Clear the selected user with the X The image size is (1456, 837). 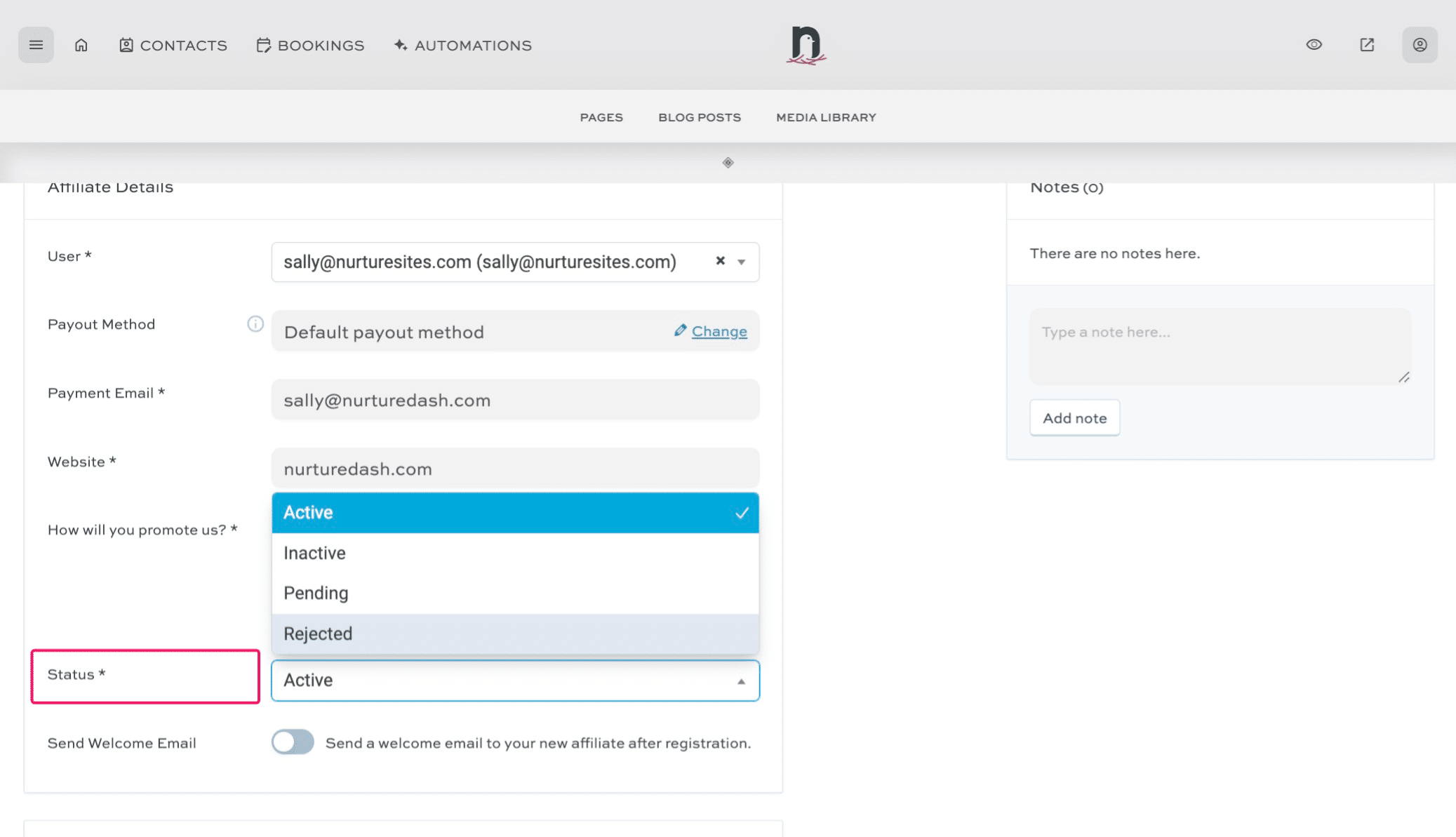720,261
